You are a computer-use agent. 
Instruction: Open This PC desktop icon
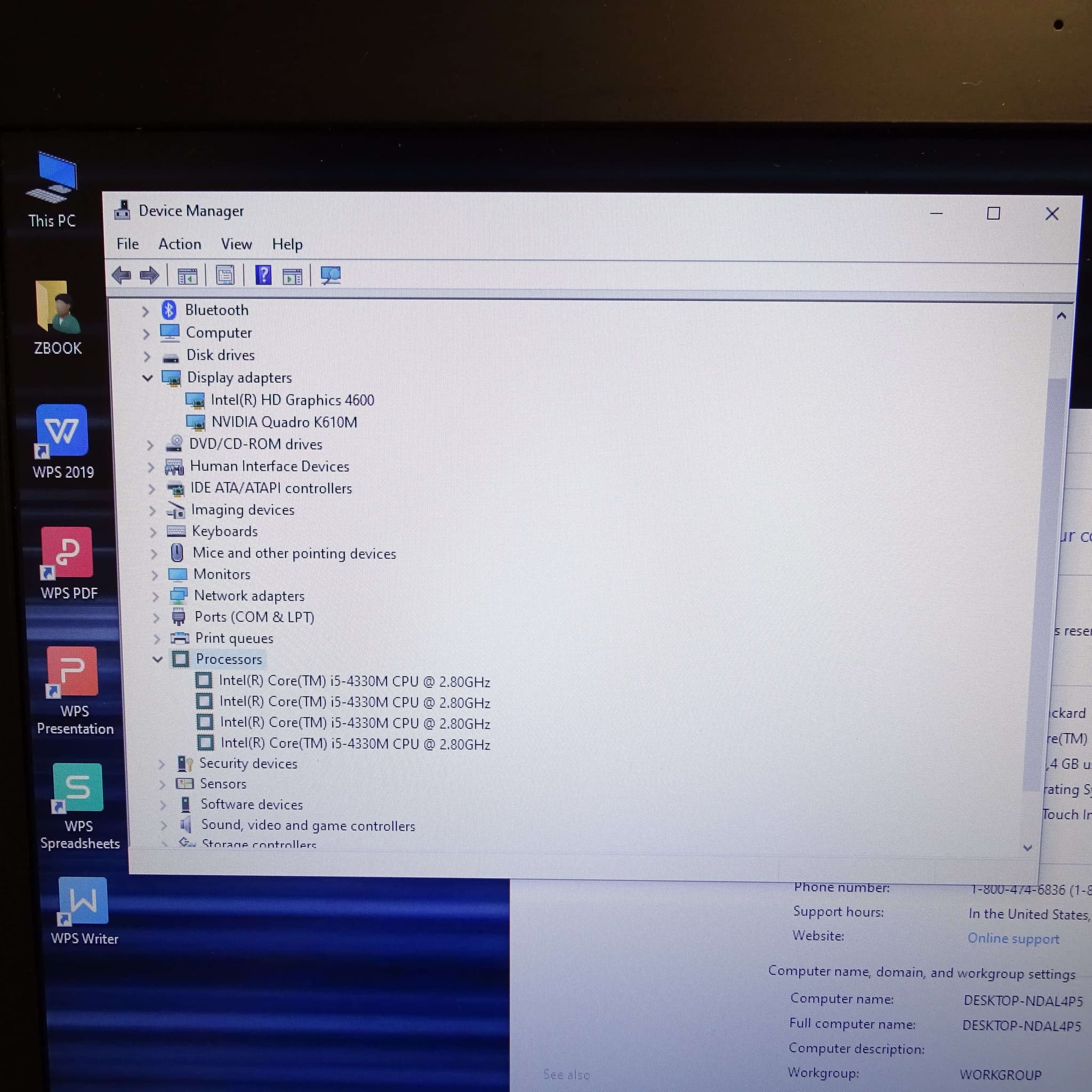click(x=52, y=190)
